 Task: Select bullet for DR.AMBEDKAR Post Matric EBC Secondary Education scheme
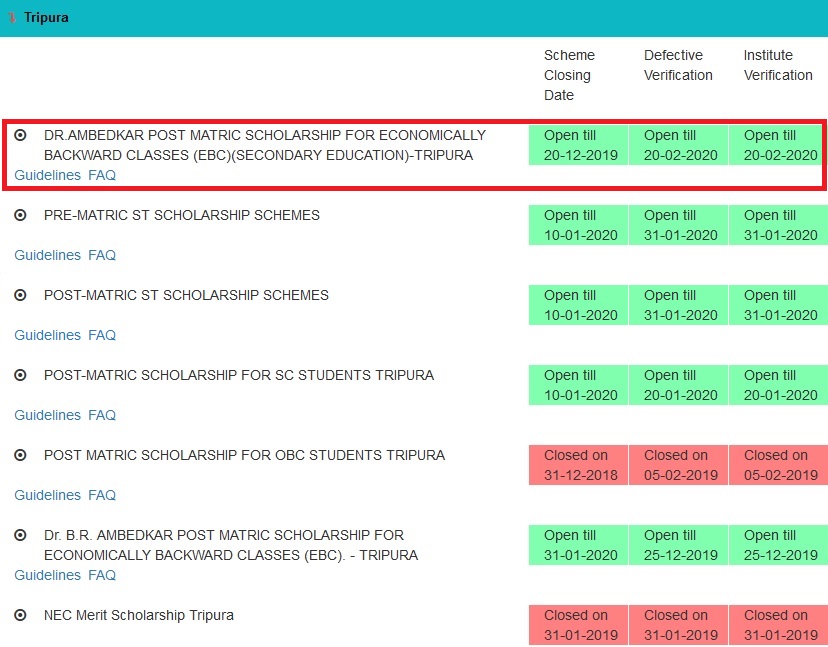(x=20, y=135)
